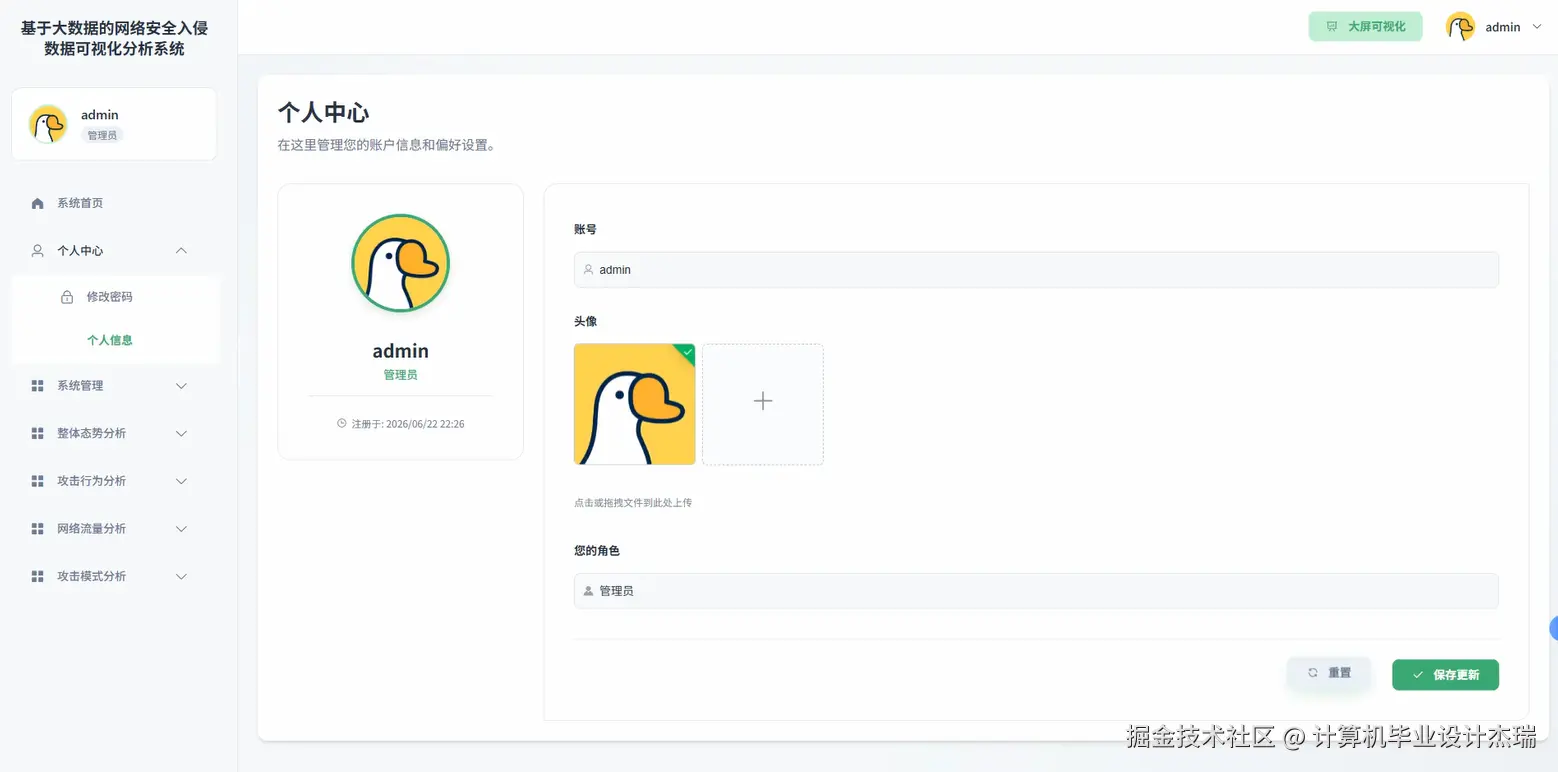Click the refresh icon on 重置 button
1558x772 pixels.
(1313, 673)
